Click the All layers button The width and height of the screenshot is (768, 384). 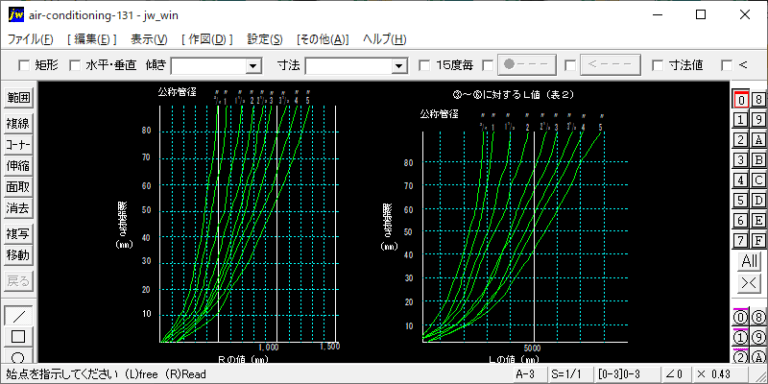(x=749, y=262)
